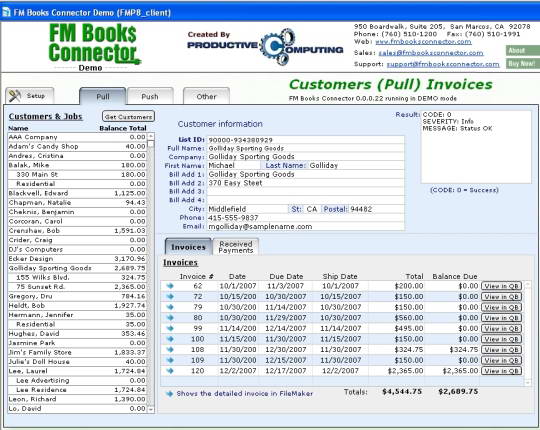This screenshot has height=430, width=540.
Task: Click customer list scroll down arrow
Action: [x=151, y=409]
